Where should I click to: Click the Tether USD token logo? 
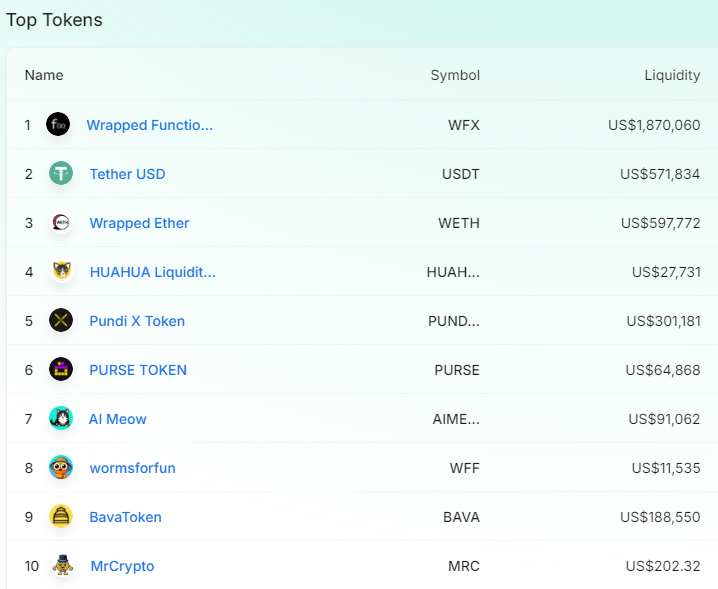click(61, 173)
